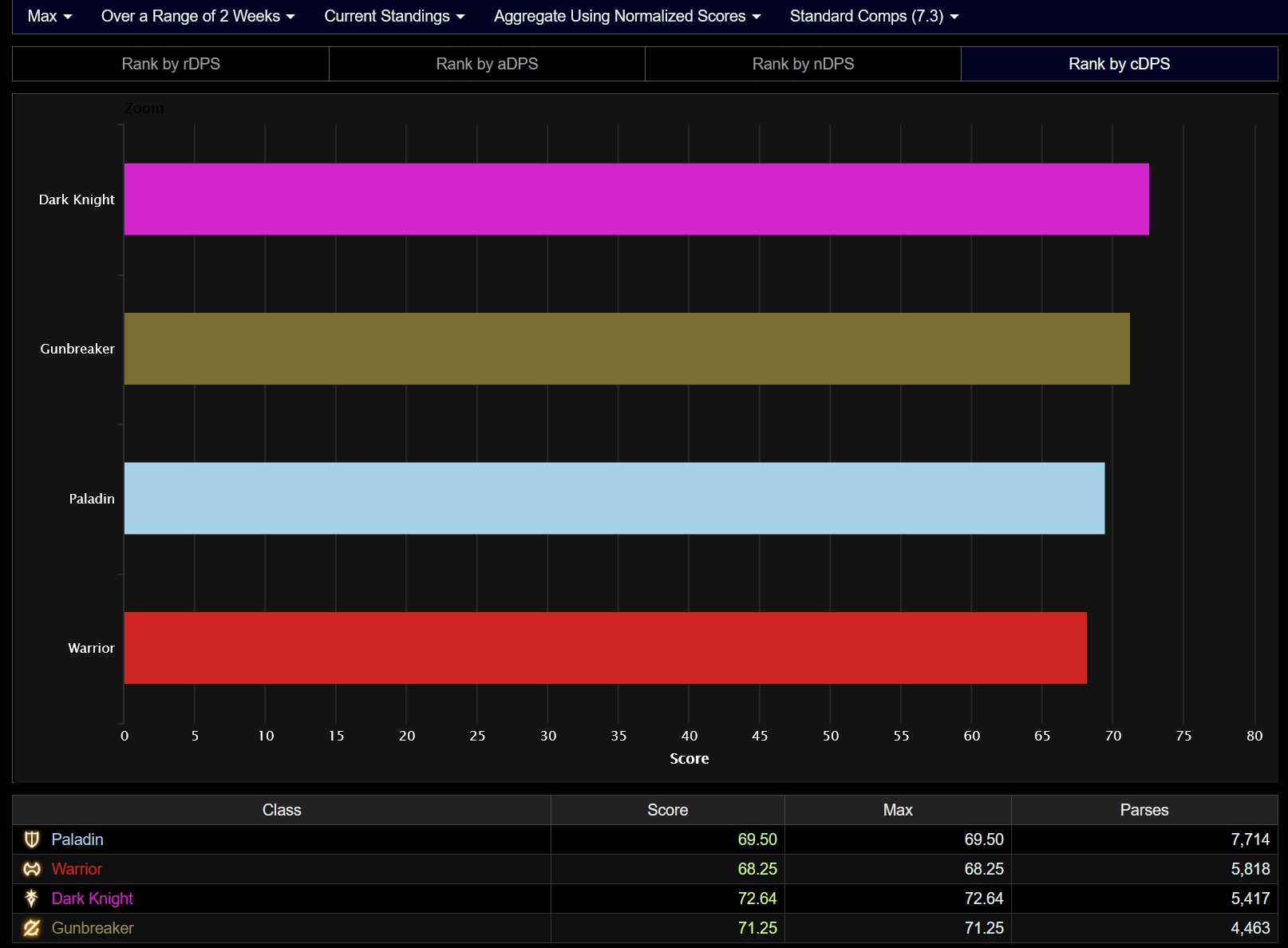
Task: Open the Max dropdown
Action: pos(49,16)
